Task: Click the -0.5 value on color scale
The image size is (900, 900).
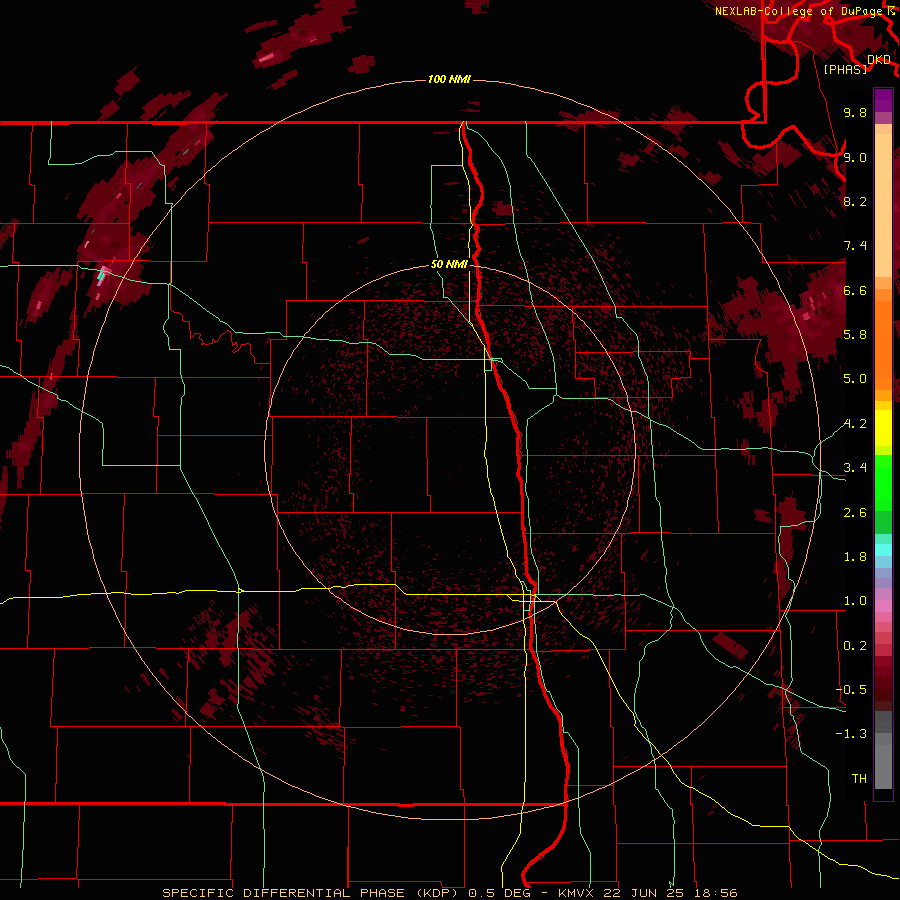Action: [851, 690]
